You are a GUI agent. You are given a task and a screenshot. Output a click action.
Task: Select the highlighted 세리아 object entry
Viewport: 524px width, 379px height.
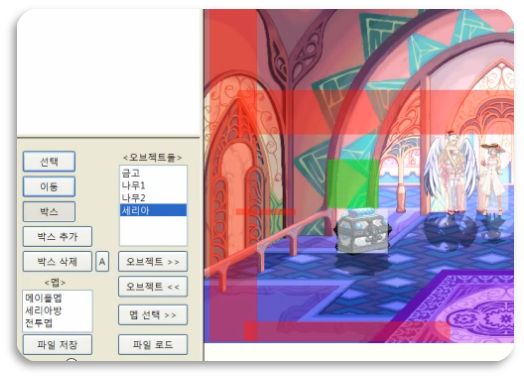coord(153,210)
